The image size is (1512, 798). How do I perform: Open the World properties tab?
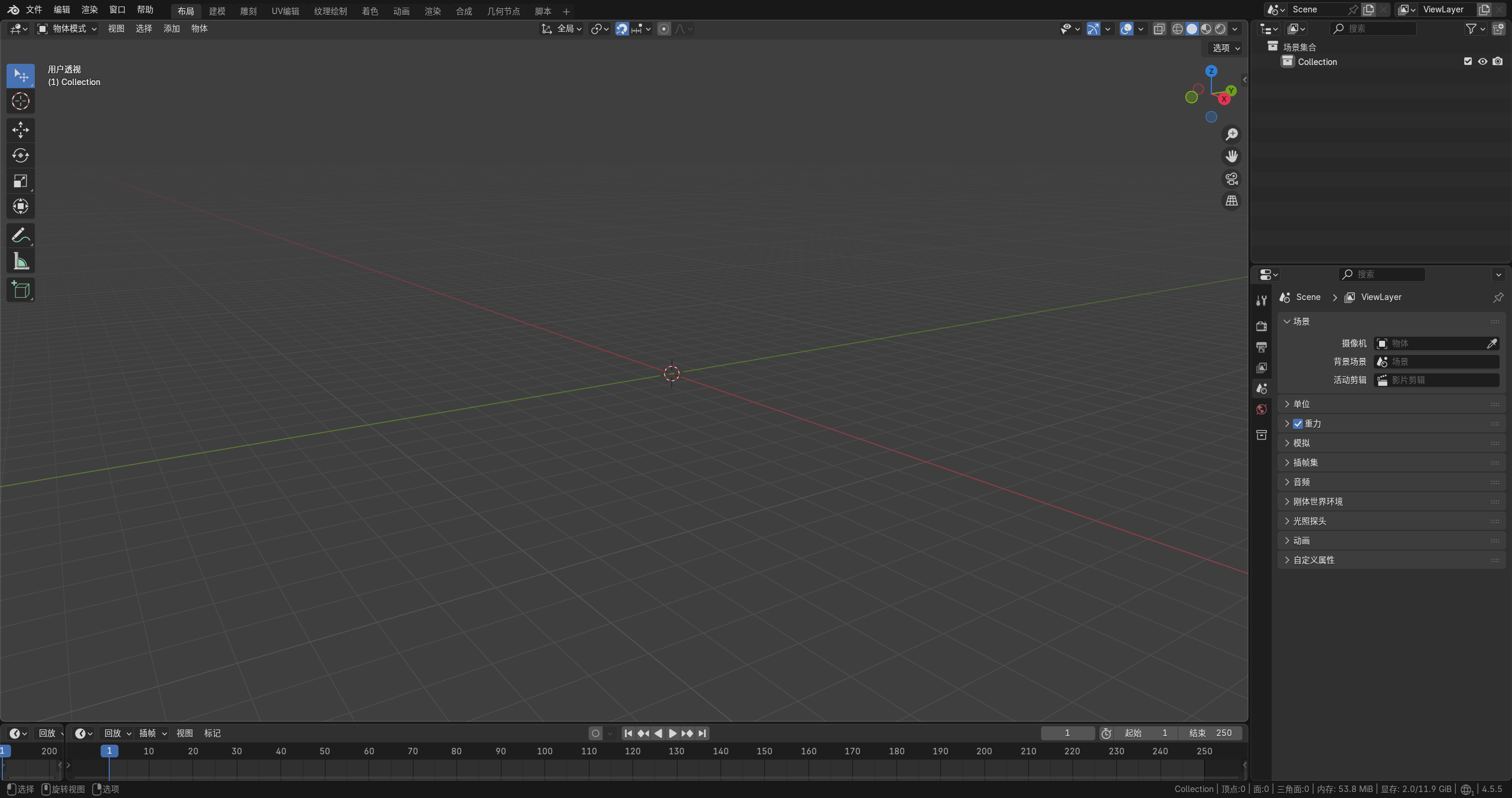pyautogui.click(x=1262, y=409)
